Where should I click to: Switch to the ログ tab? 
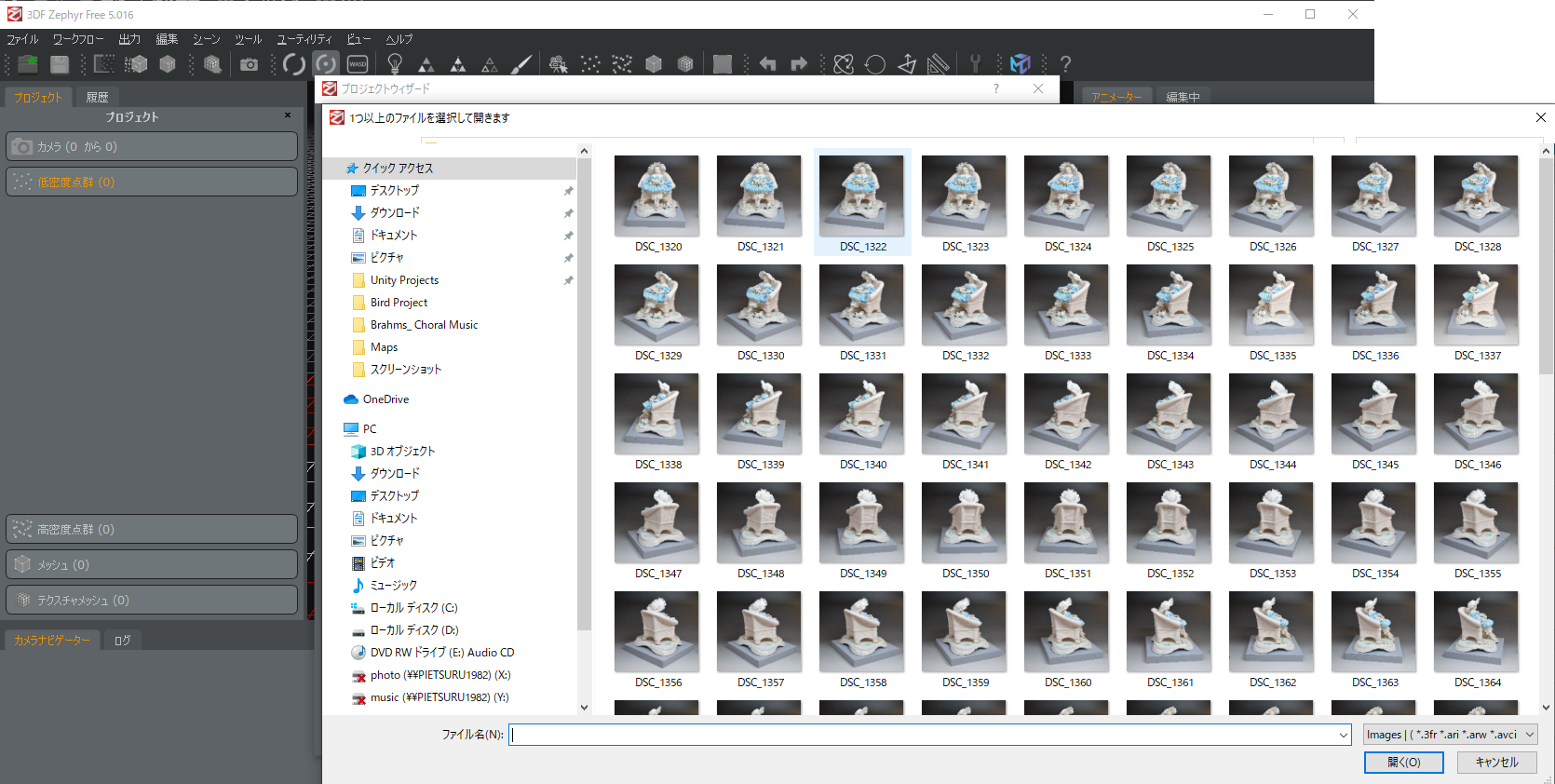[x=122, y=641]
